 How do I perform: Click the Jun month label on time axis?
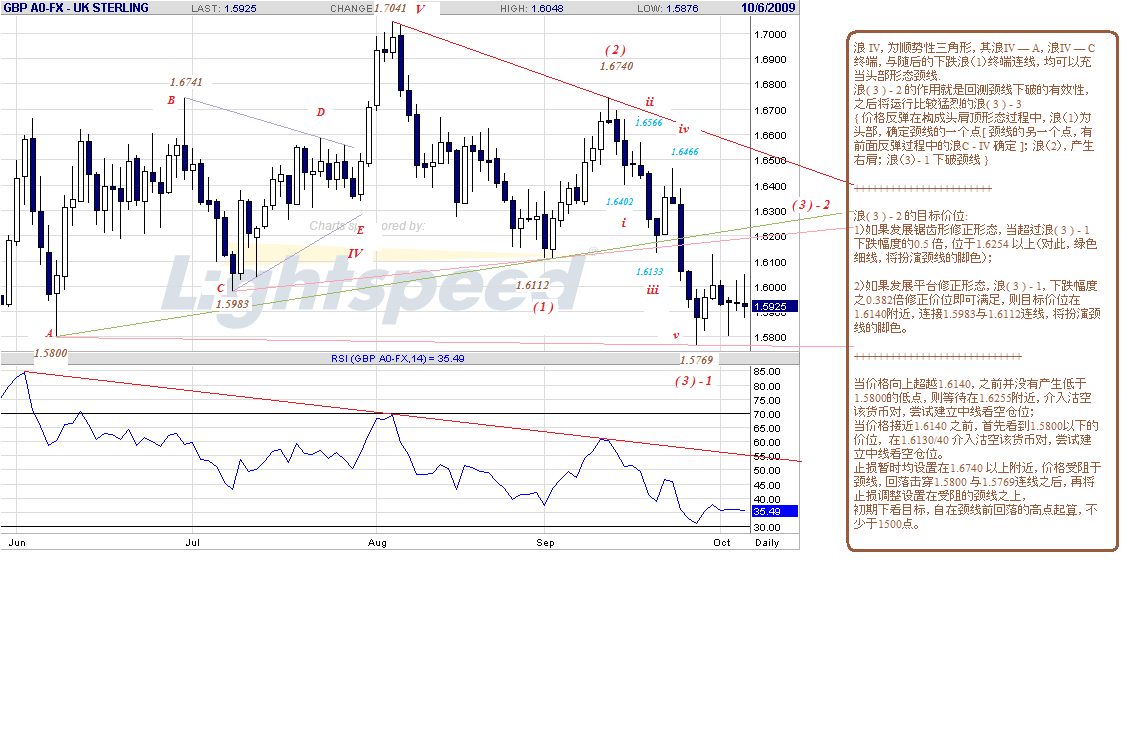(17, 543)
